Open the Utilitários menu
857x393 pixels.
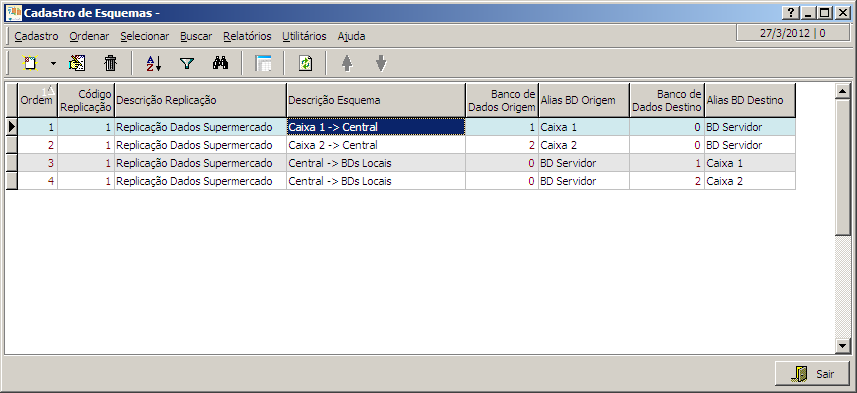click(x=304, y=36)
